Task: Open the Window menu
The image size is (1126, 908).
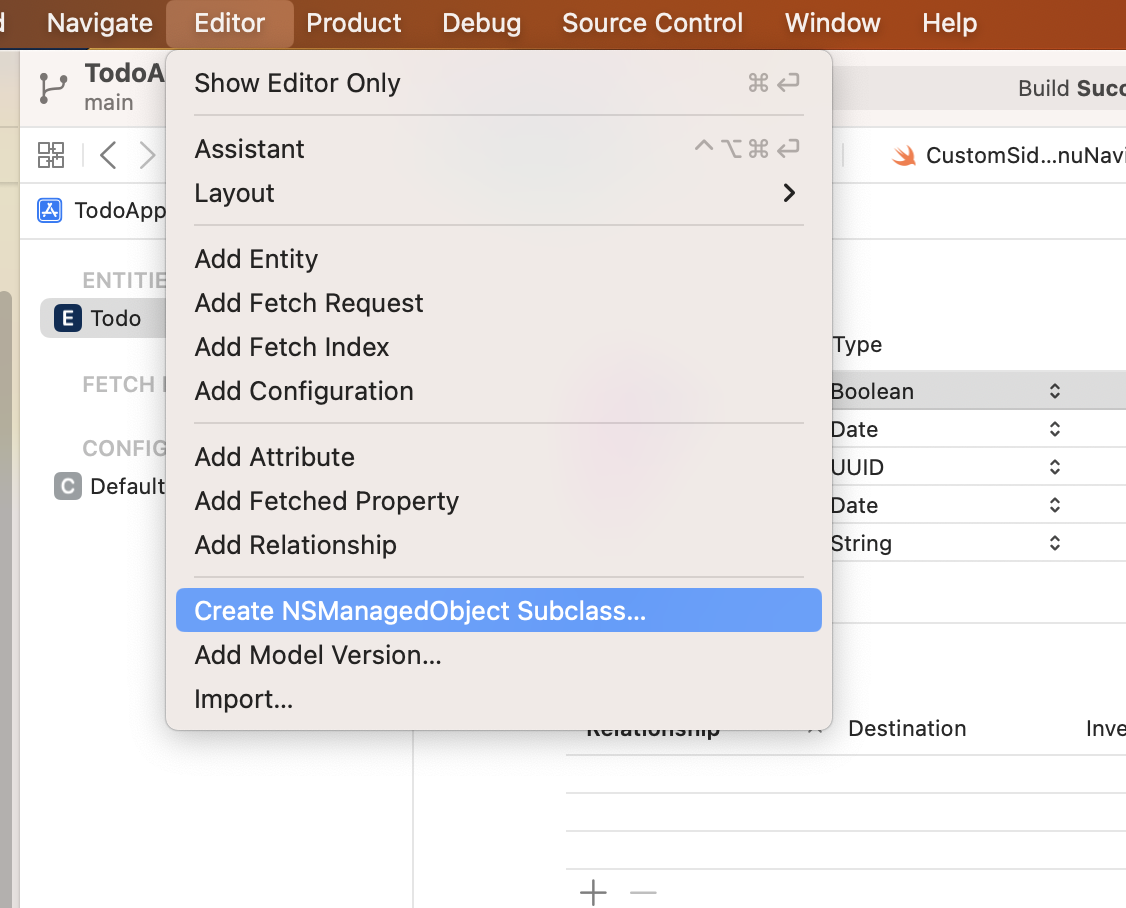Action: pos(832,23)
